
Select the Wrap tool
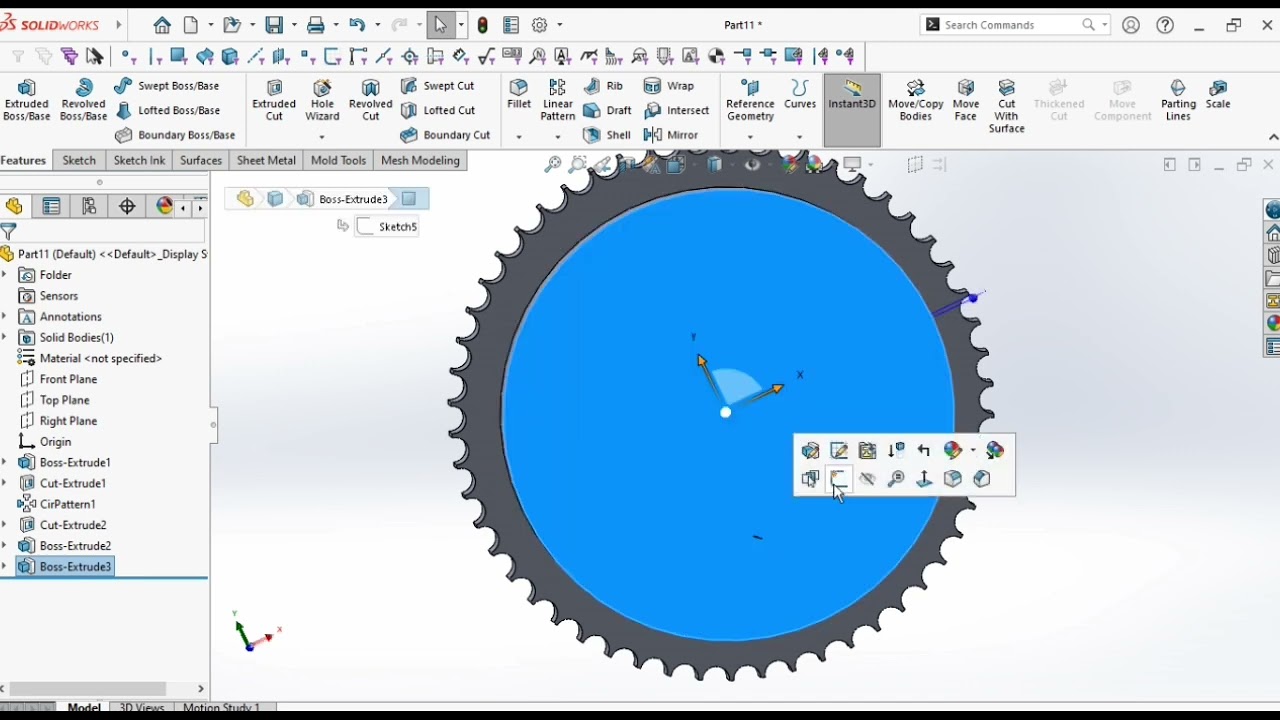669,86
